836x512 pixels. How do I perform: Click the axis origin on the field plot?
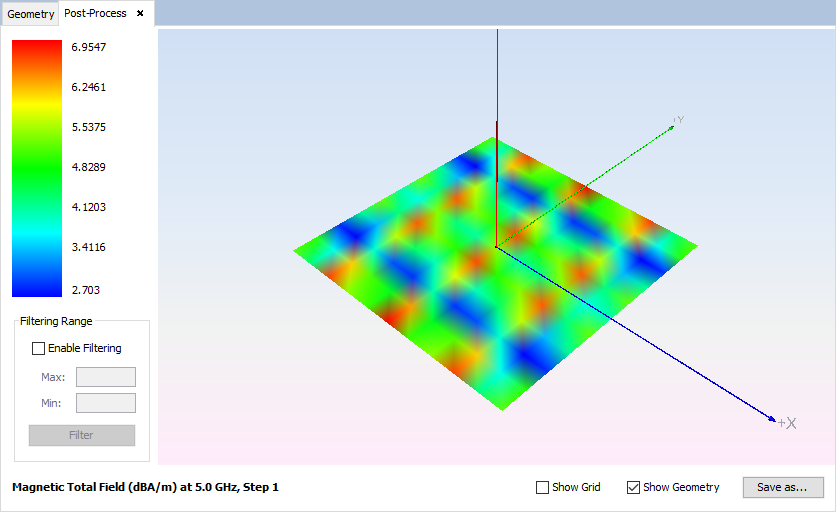tap(497, 245)
